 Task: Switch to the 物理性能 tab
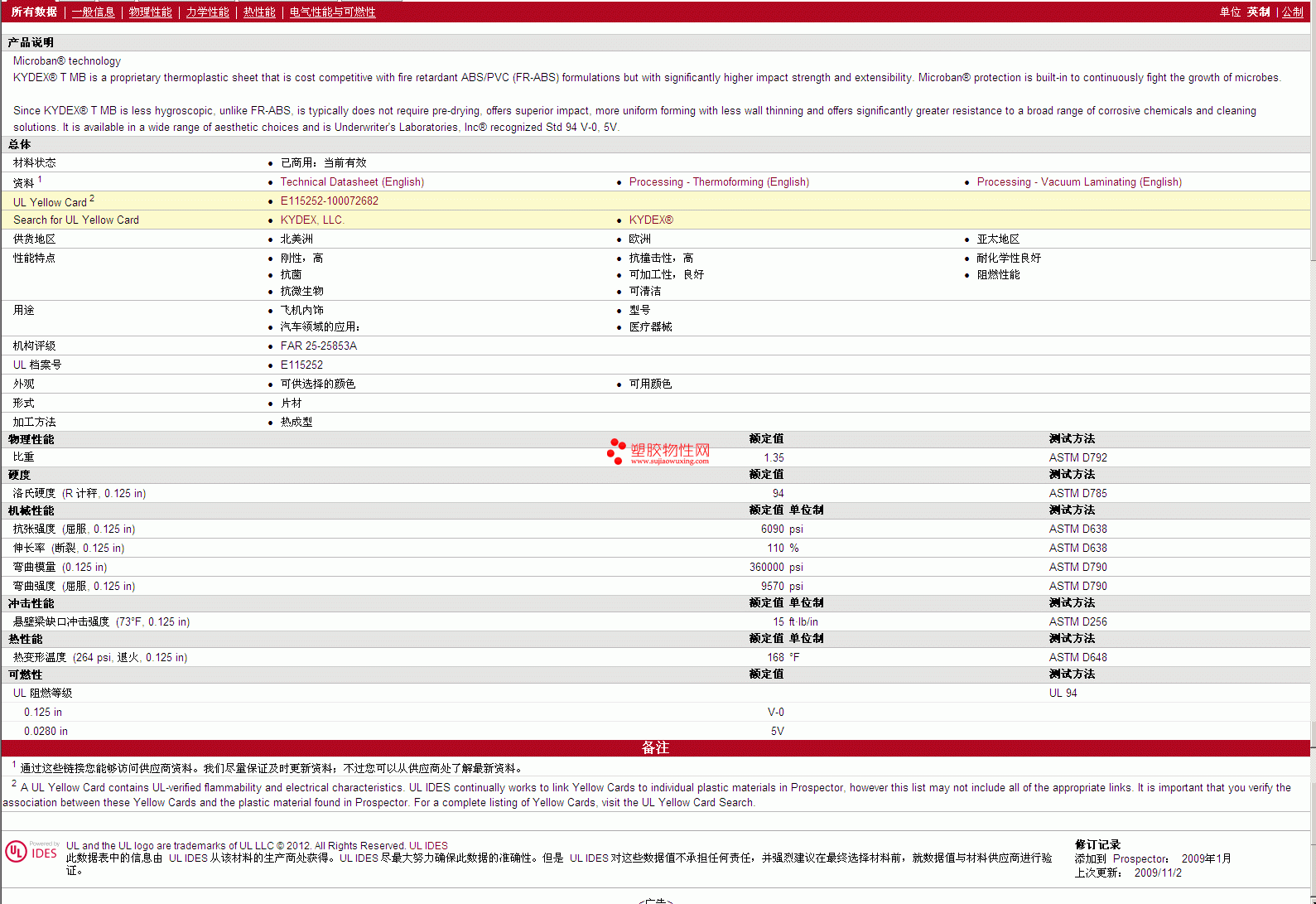150,12
